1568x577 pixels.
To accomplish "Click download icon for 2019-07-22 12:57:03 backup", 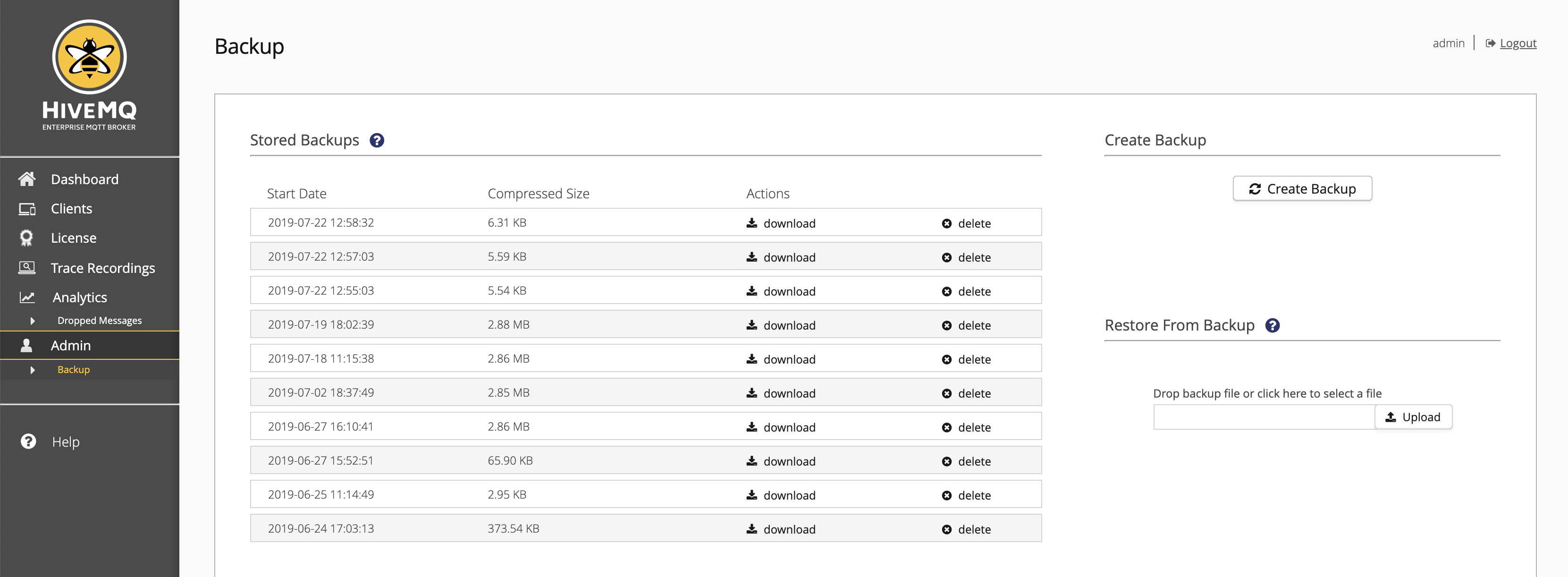I will 752,257.
